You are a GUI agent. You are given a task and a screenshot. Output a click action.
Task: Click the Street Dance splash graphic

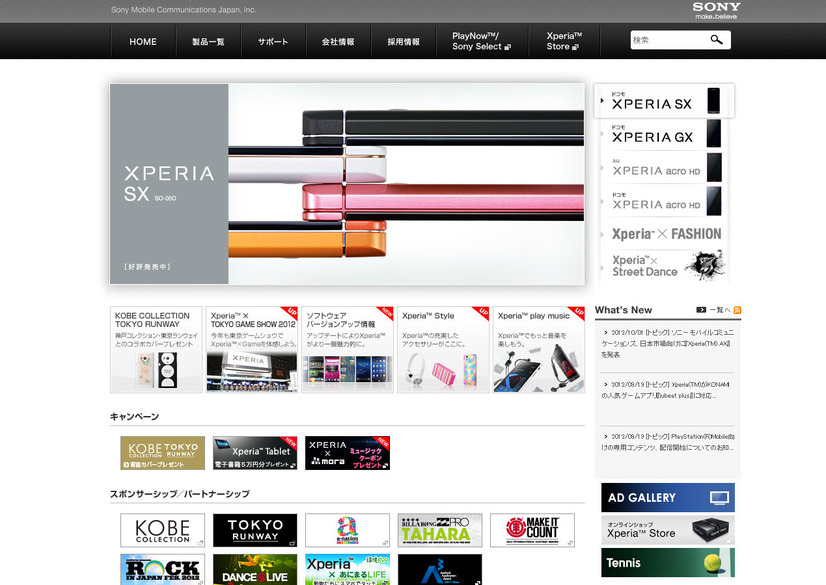[705, 265]
